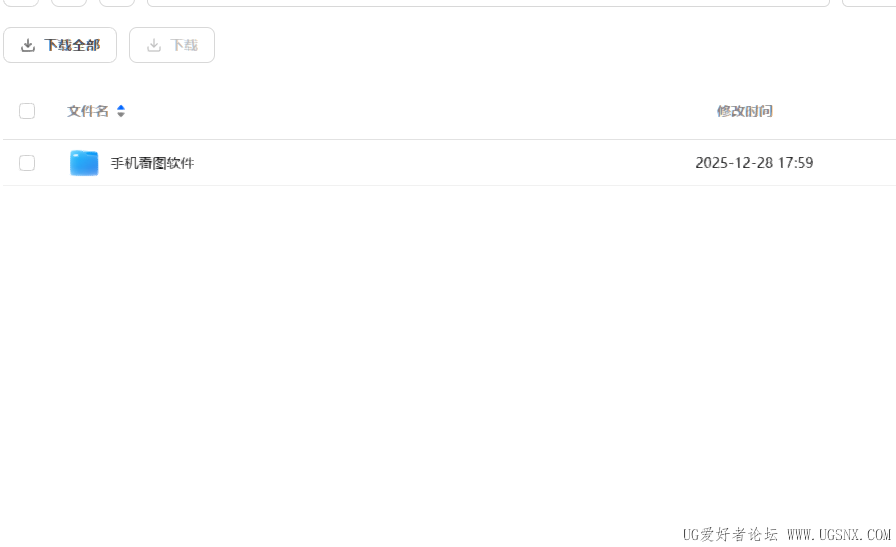
Task: Tick the select-all checkbox in the header row
Action: point(27,111)
